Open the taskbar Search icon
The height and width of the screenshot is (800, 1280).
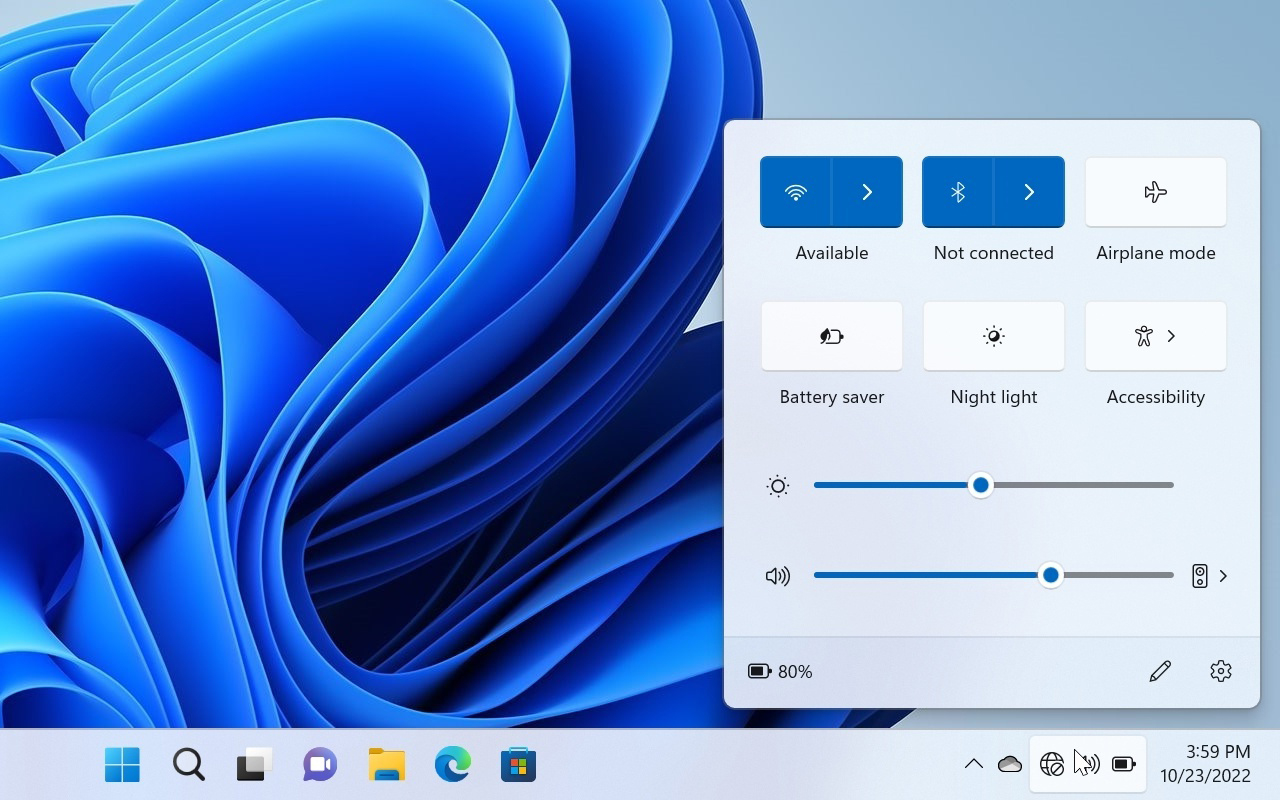(x=188, y=765)
